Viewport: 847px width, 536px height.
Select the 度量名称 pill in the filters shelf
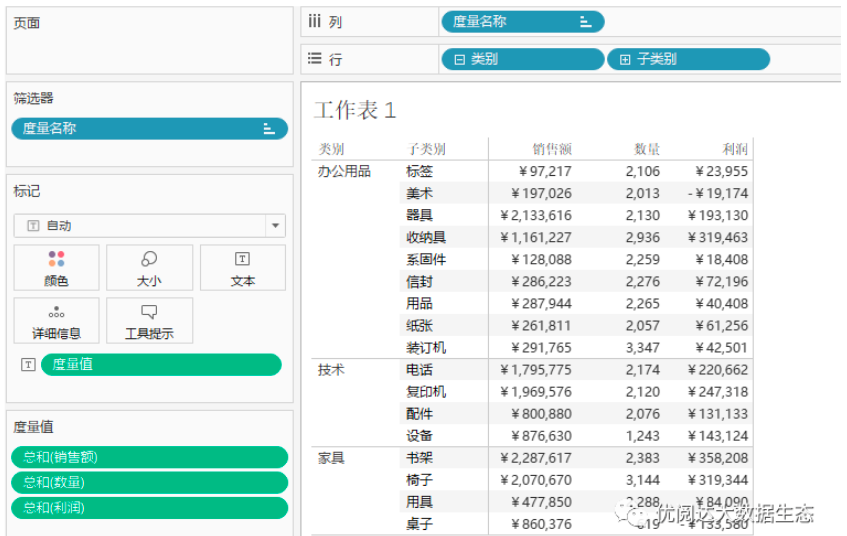[x=149, y=129]
